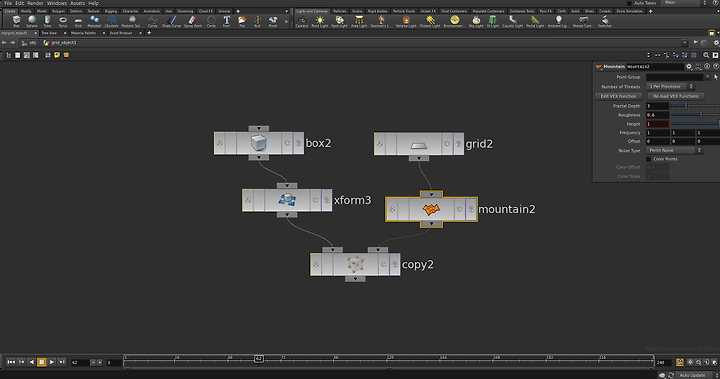Toggle the display flag on grid2 node
Viewport: 720px width, 379px height.
pos(459,144)
